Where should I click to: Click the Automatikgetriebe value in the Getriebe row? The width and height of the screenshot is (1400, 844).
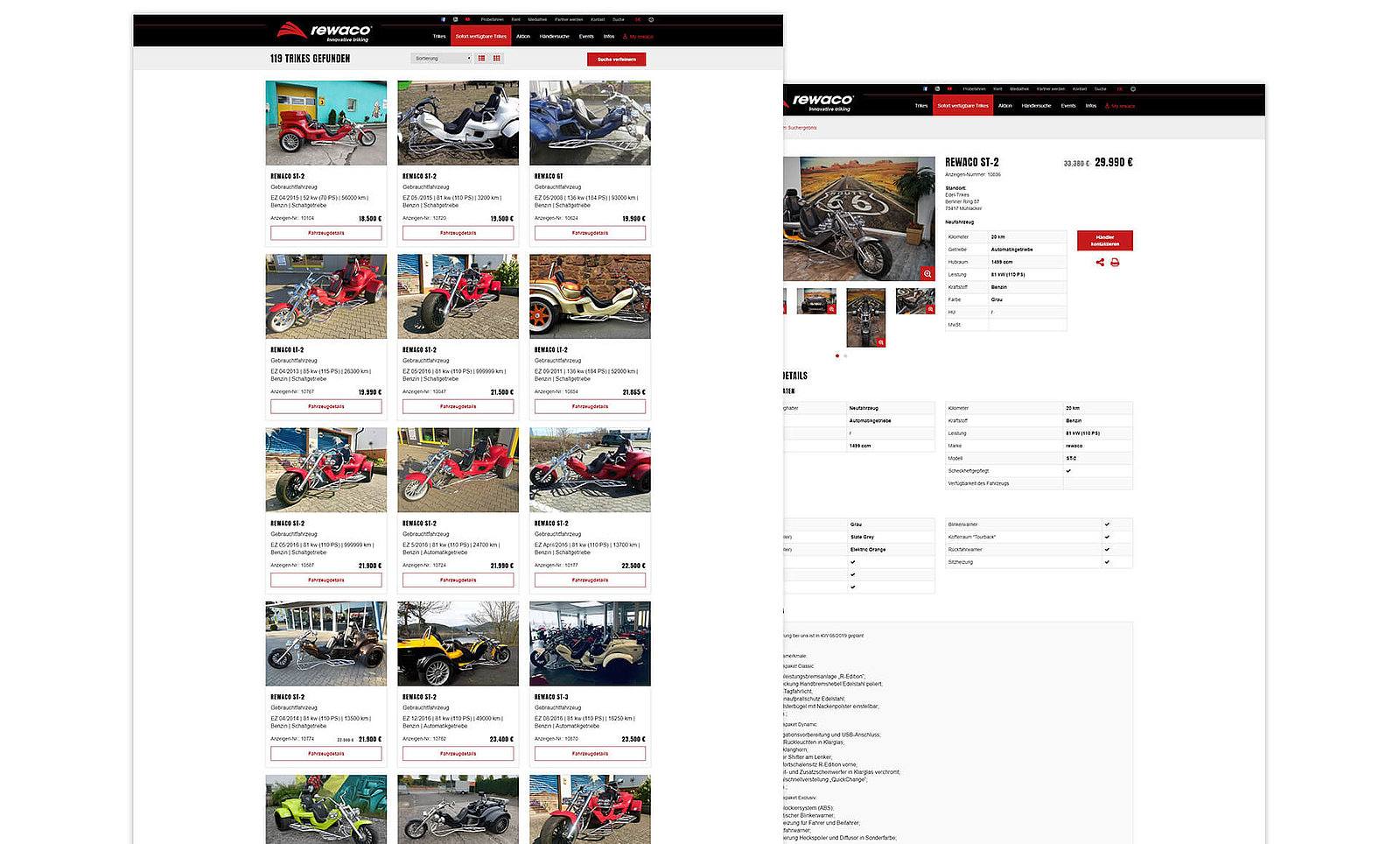click(x=1012, y=250)
